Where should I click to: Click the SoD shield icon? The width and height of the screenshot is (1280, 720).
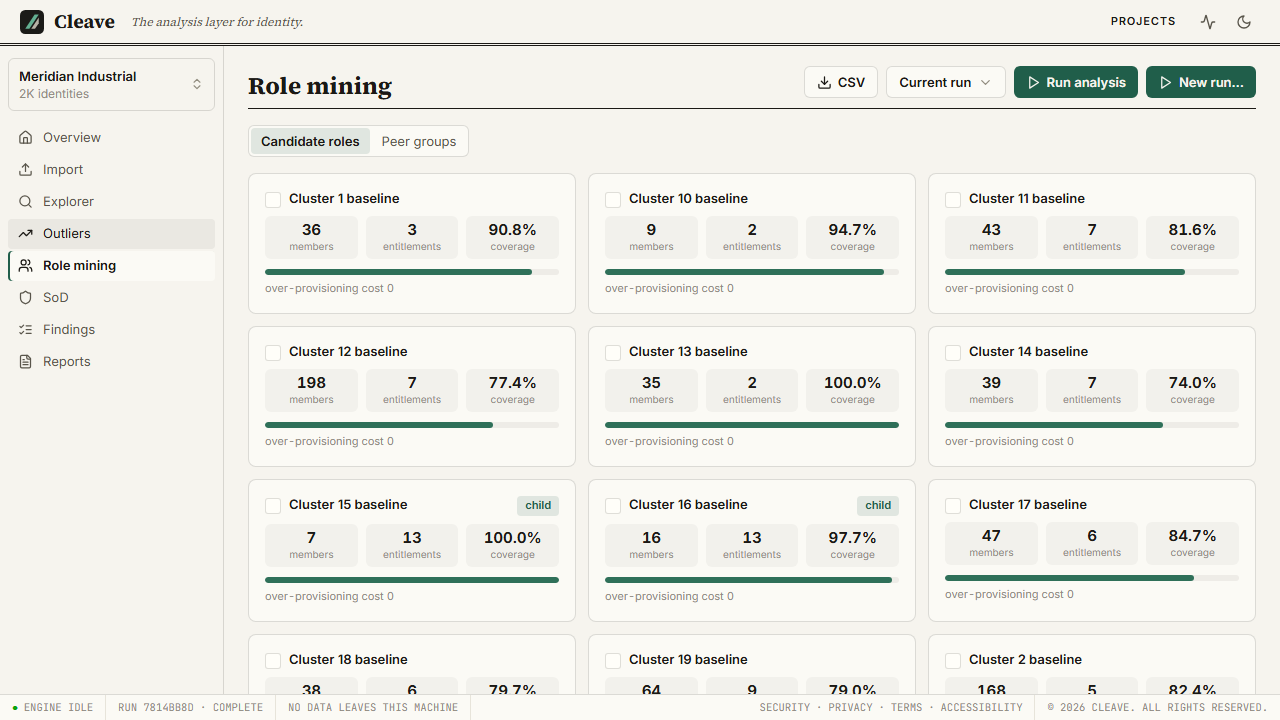26,298
